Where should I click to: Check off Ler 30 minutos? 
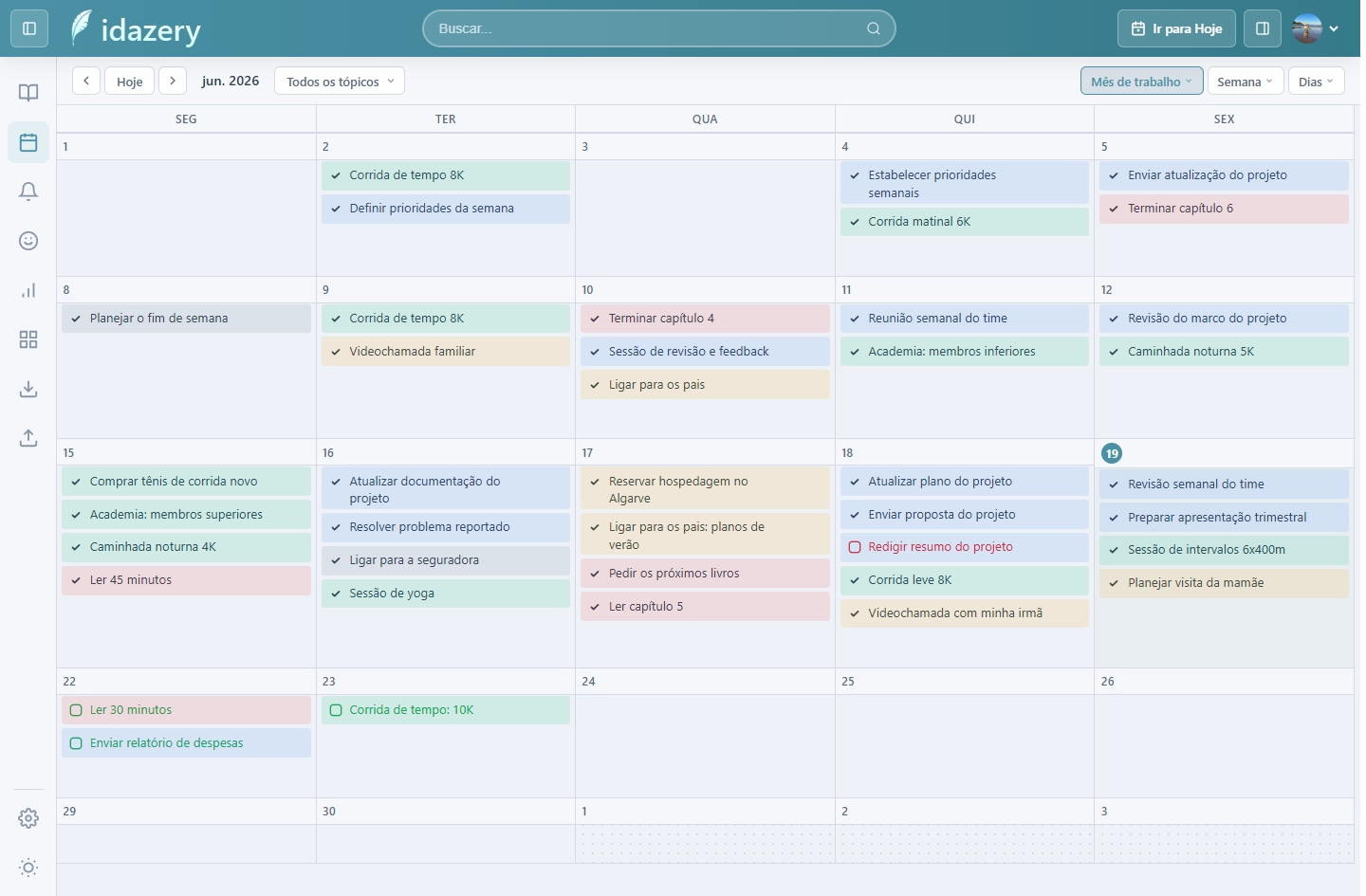pyautogui.click(x=76, y=710)
